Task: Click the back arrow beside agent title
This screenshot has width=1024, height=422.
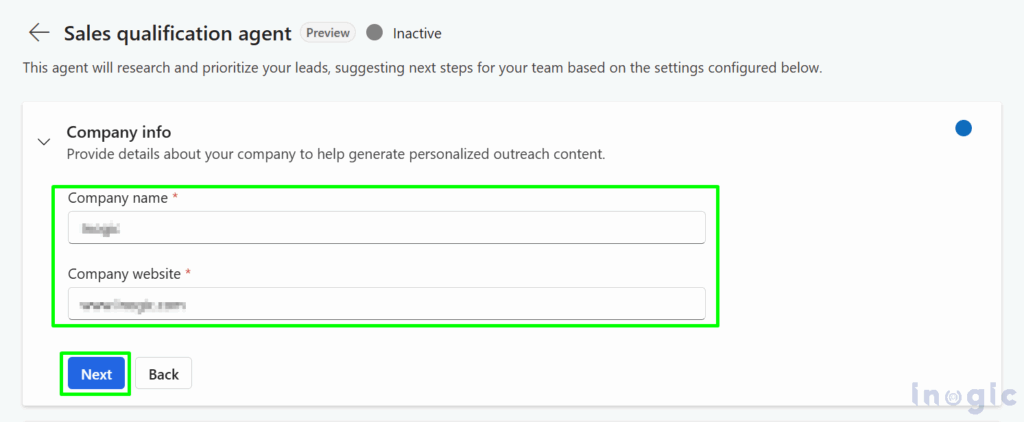Action: 39,33
